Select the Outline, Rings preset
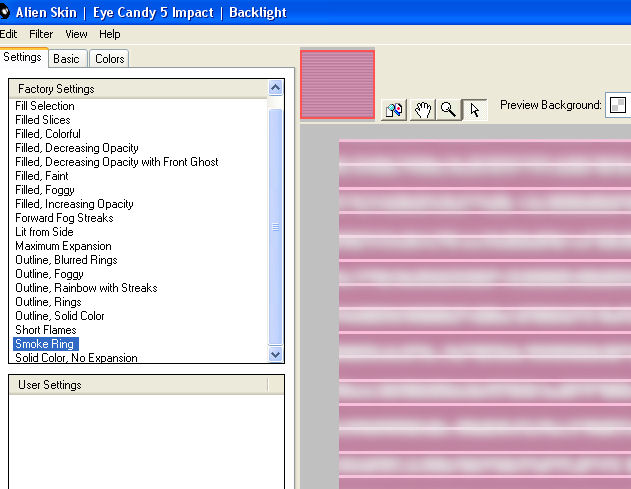The height and width of the screenshot is (489, 631). (48, 302)
